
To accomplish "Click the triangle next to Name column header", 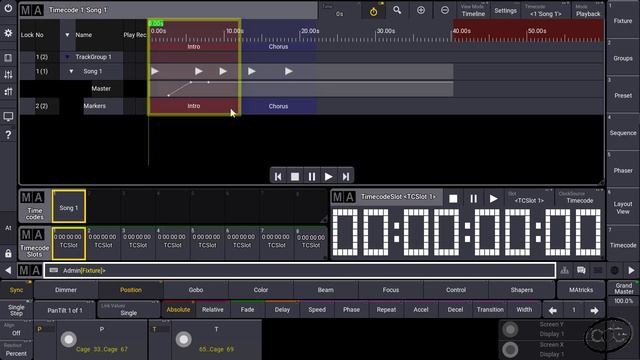I will [67, 35].
